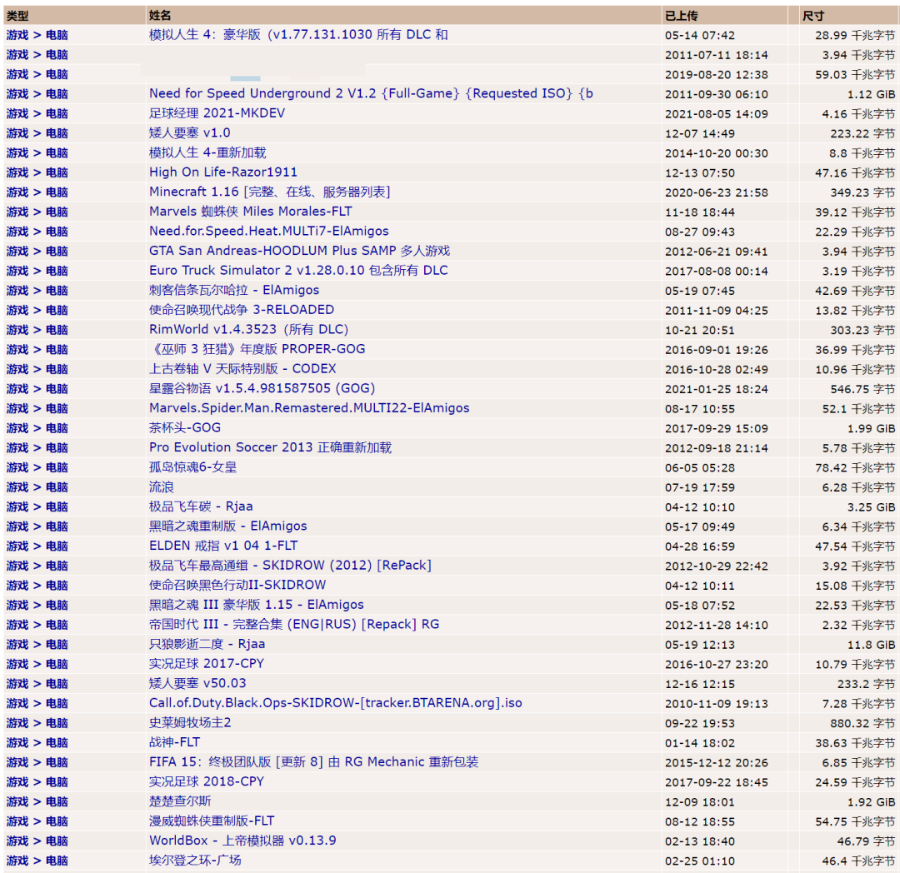Open Need for Speed Underground 2 V1.2 link

click(371, 94)
